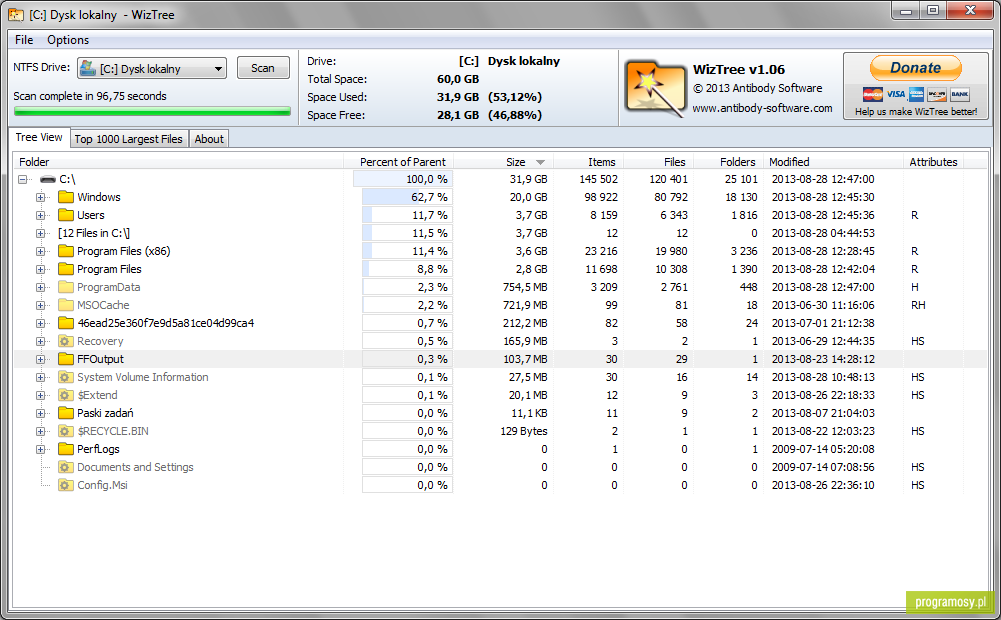Click the green scan progress bar
This screenshot has height=620, width=1001.
(x=152, y=112)
